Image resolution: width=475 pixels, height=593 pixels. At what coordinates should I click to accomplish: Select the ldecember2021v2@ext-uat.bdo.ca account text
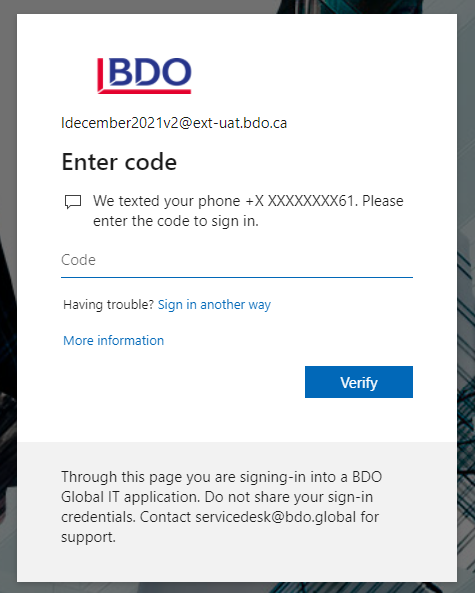pyautogui.click(x=174, y=123)
